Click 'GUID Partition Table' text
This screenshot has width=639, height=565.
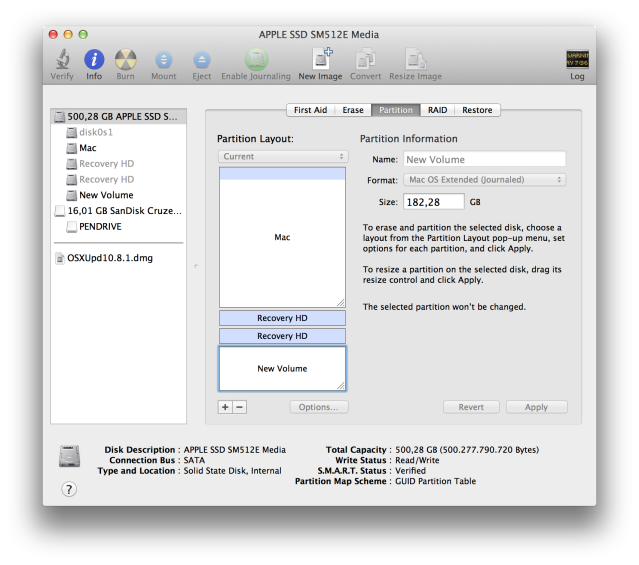[435, 481]
